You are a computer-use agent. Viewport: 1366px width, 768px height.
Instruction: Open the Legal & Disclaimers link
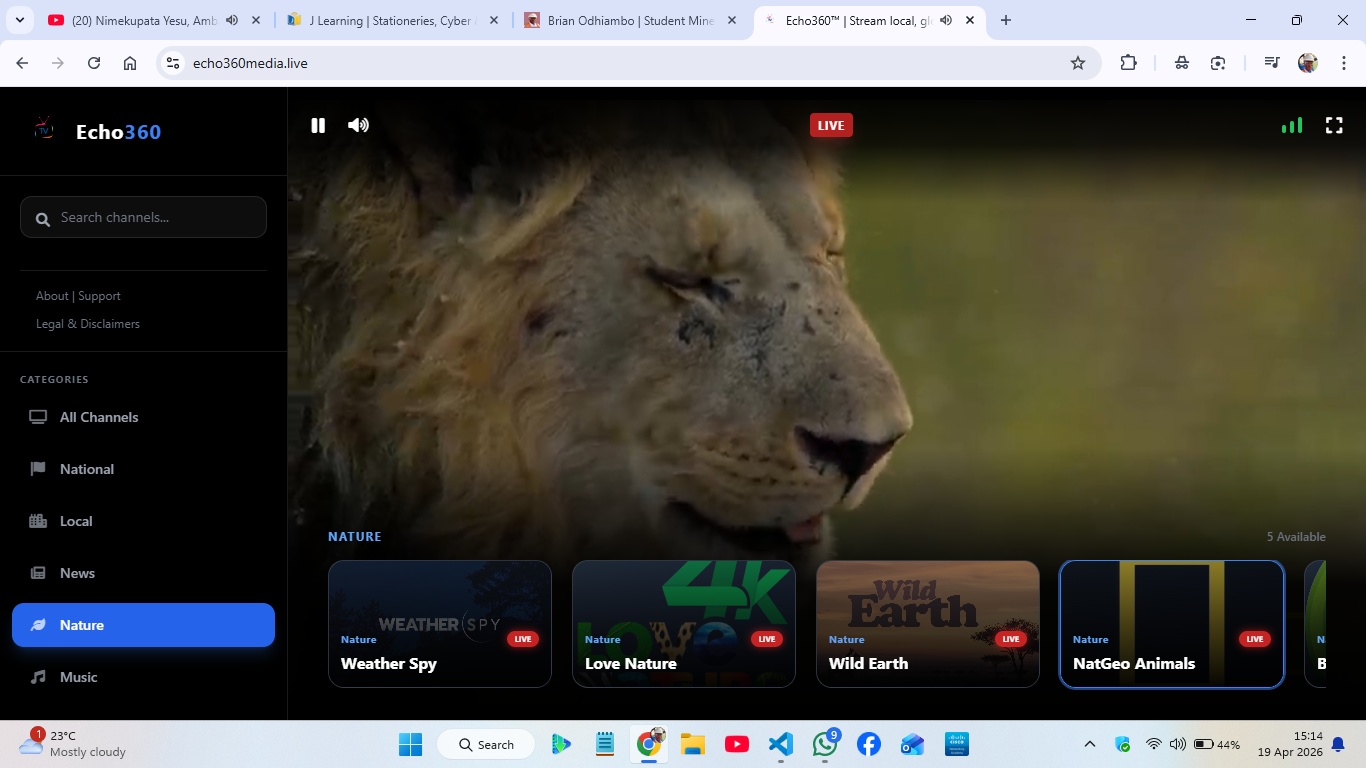tap(88, 324)
